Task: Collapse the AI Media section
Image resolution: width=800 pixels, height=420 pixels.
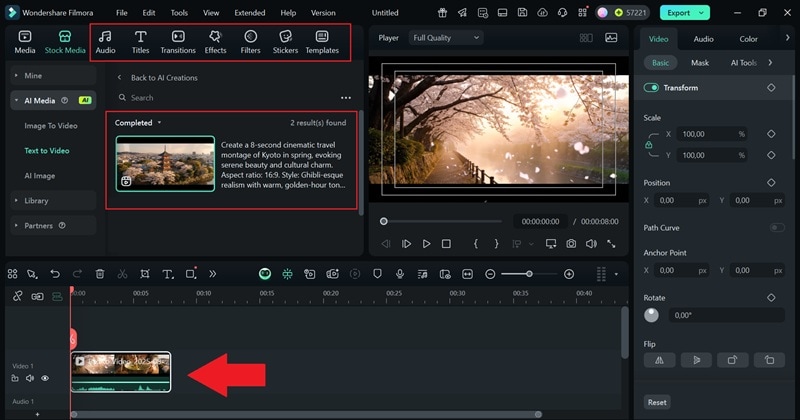Action: [x=53, y=101]
